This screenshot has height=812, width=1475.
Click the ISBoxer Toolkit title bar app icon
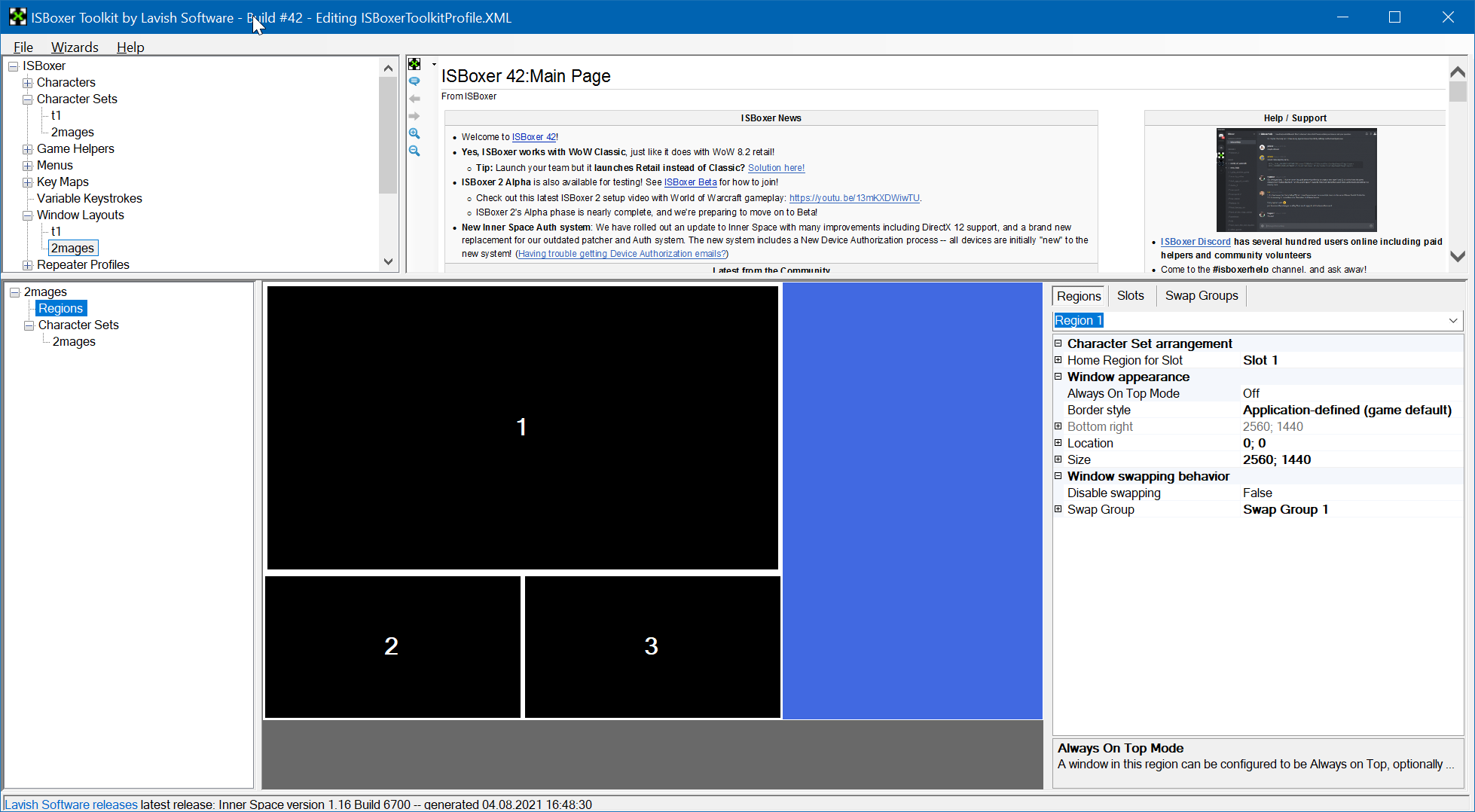(x=17, y=17)
